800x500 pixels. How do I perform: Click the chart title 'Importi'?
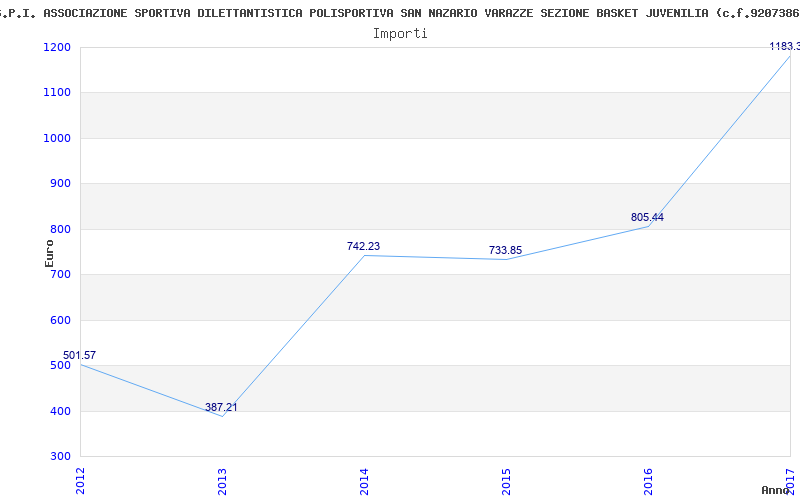[x=400, y=34]
